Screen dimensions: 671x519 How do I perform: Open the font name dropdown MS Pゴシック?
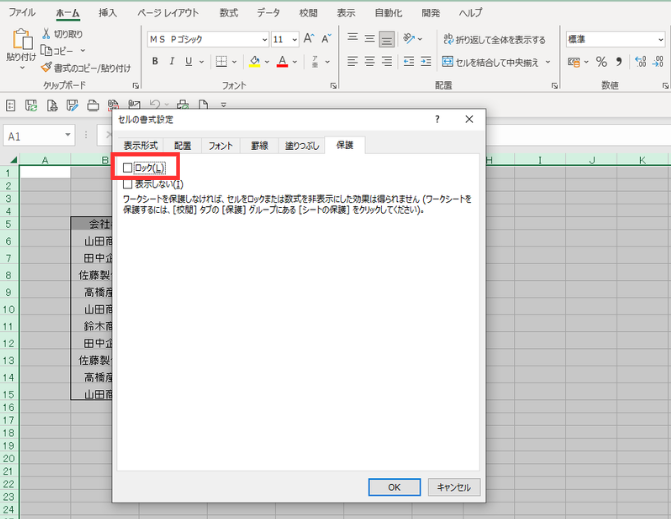point(264,40)
